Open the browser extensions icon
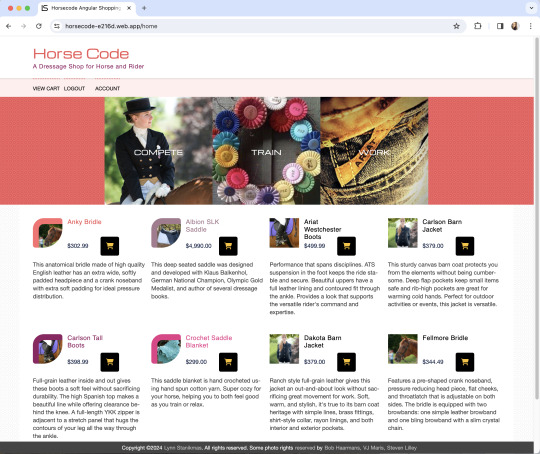This screenshot has height=454, width=540. click(478, 26)
